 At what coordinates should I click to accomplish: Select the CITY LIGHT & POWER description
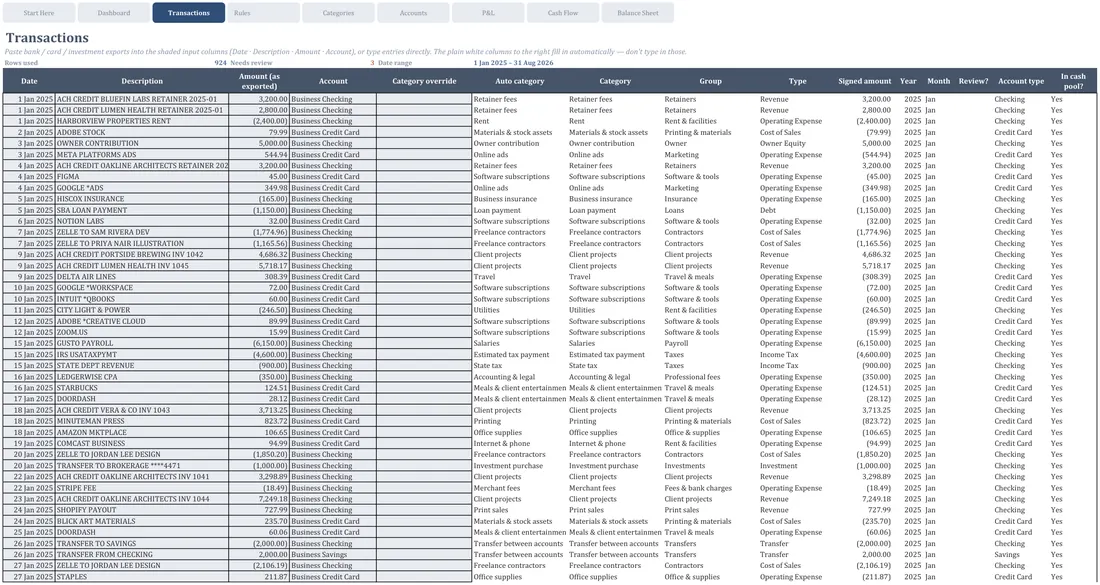[x=142, y=310]
